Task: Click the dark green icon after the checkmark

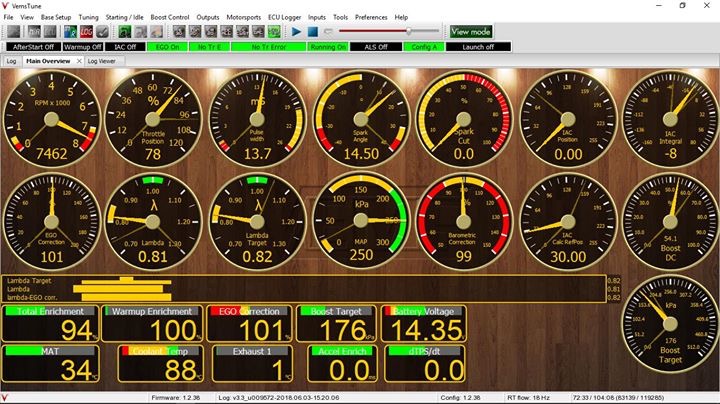Action: point(124,32)
